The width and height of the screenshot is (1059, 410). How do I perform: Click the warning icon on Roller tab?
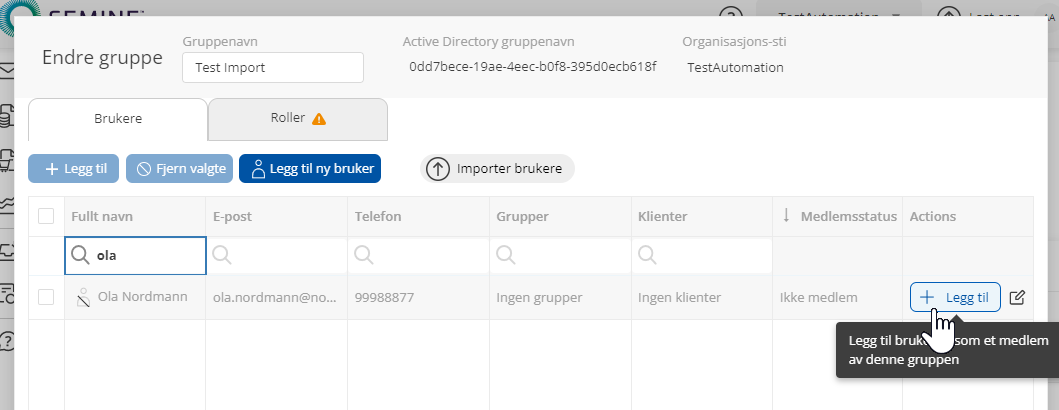pos(319,119)
